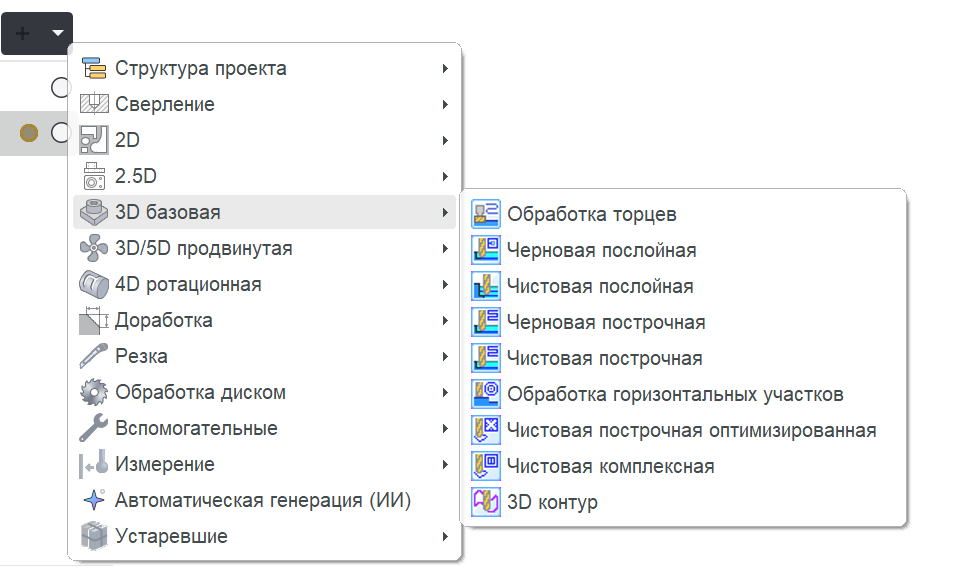Image resolution: width=975 pixels, height=588 pixels.
Task: Click the Черновая послойная icon
Action: click(x=486, y=250)
